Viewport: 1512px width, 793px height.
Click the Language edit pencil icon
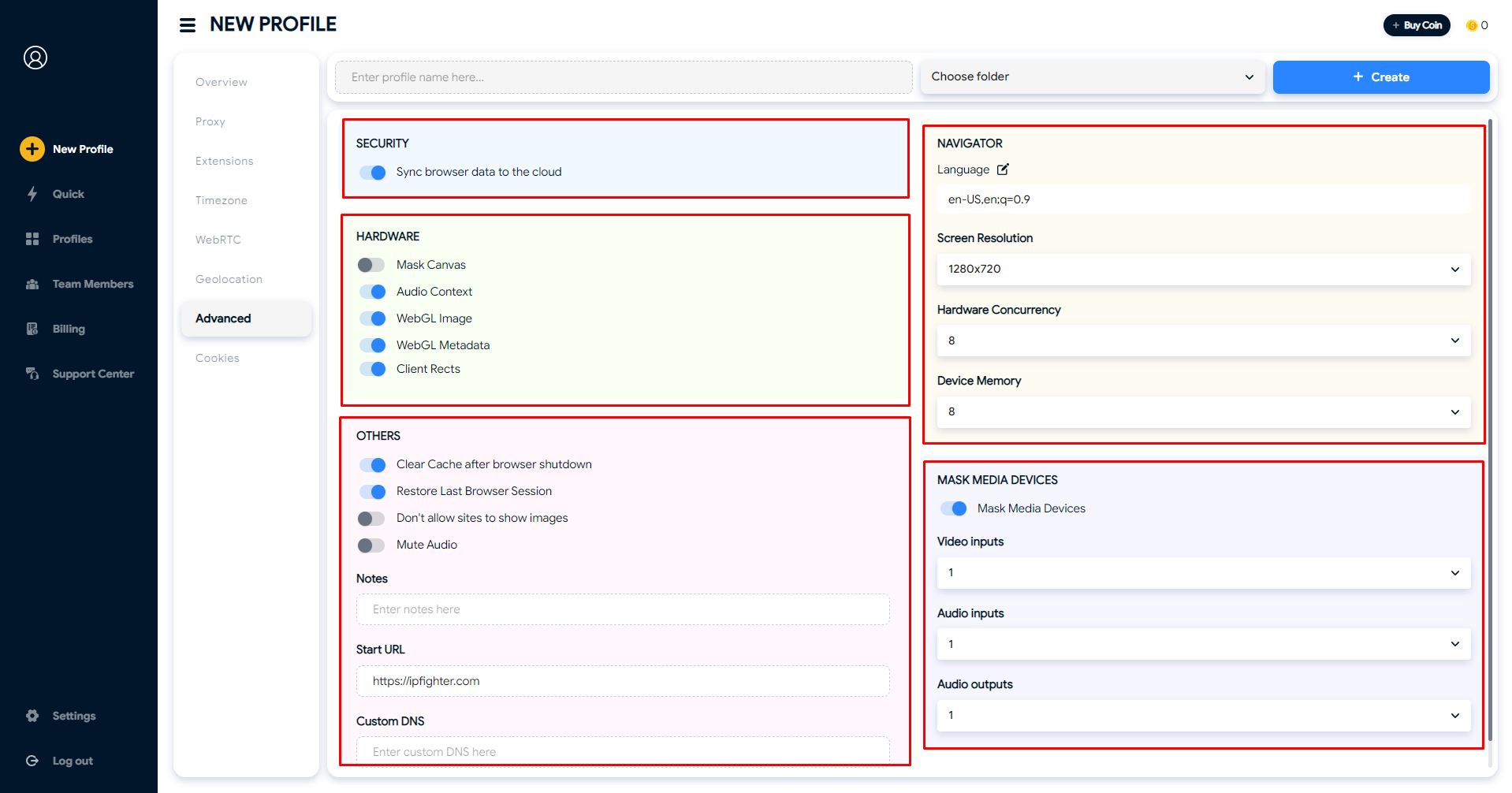pos(1003,169)
